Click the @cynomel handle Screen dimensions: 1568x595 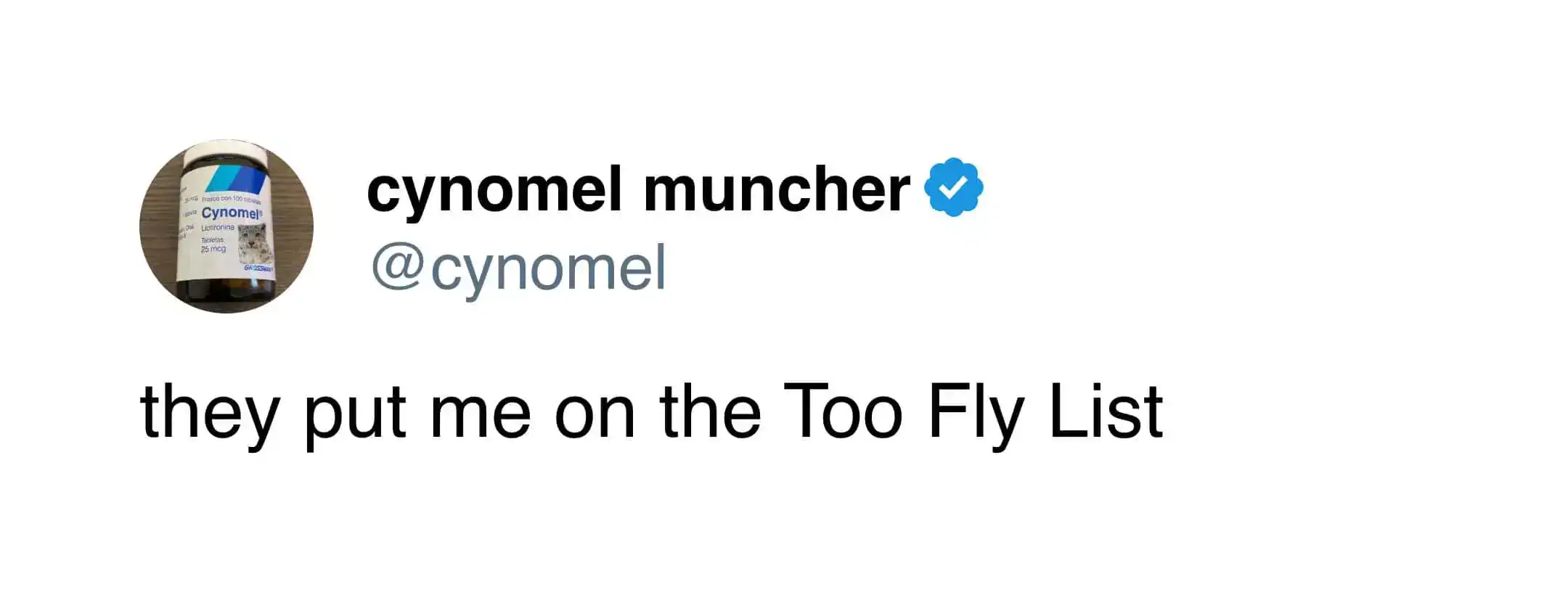click(x=518, y=268)
